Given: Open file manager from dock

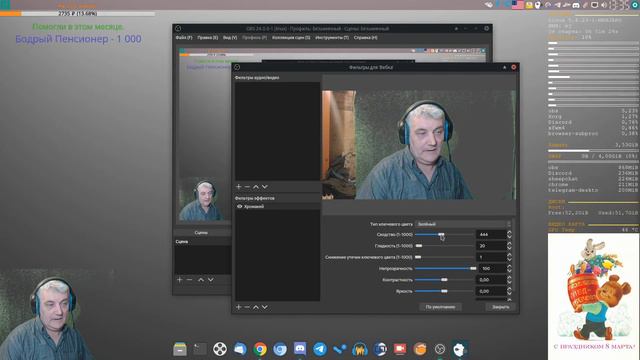Looking at the screenshot, I should (x=180, y=349).
